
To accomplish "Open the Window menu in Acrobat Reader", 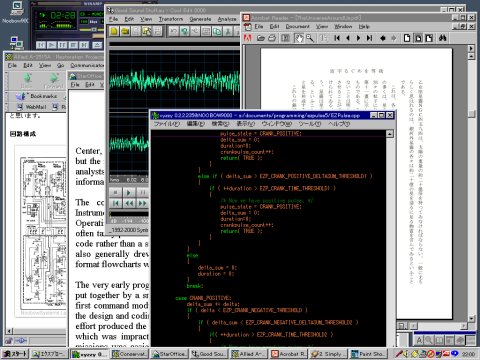I will [x=343, y=26].
